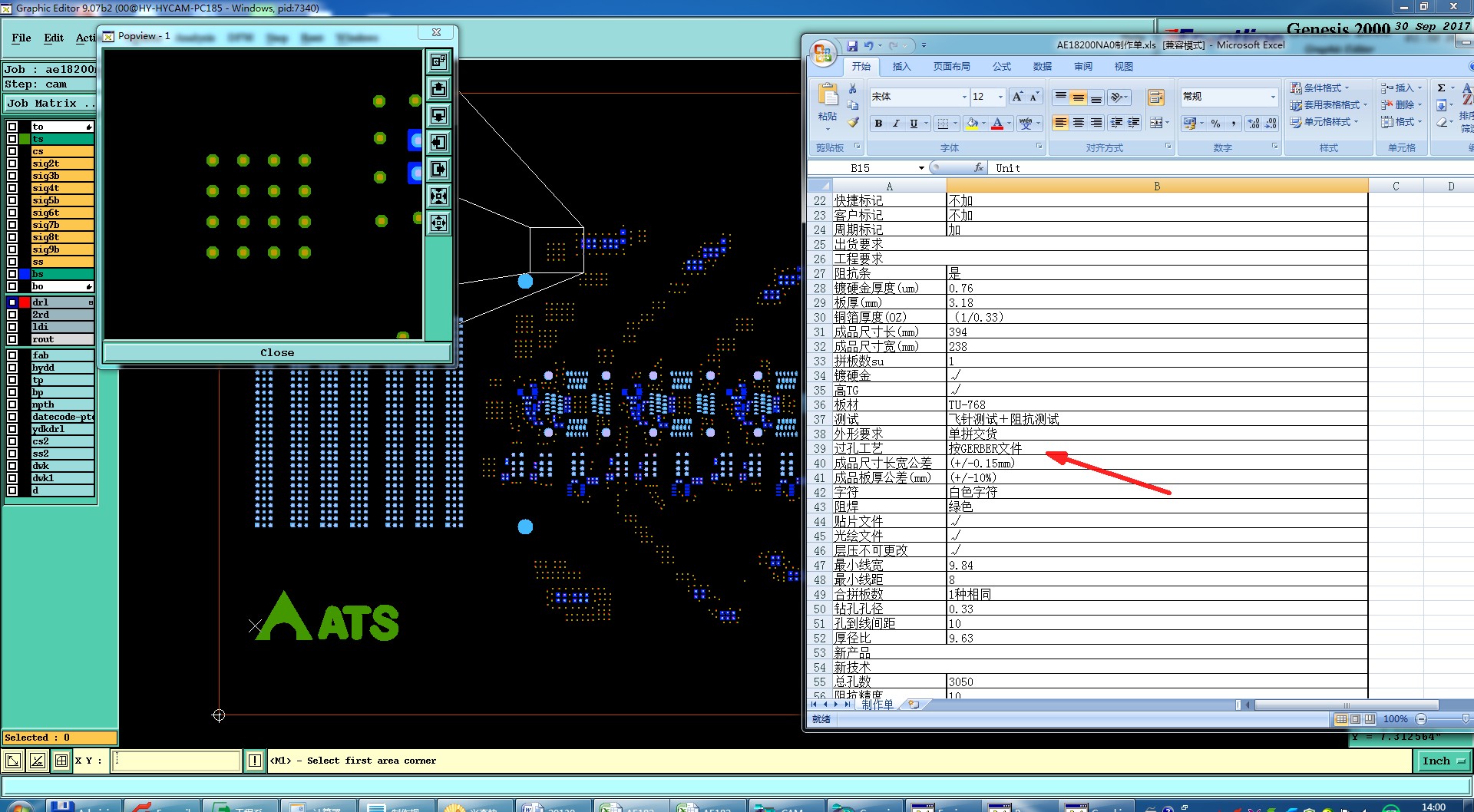Click the 单元格样式 cell styles button

(1324, 122)
